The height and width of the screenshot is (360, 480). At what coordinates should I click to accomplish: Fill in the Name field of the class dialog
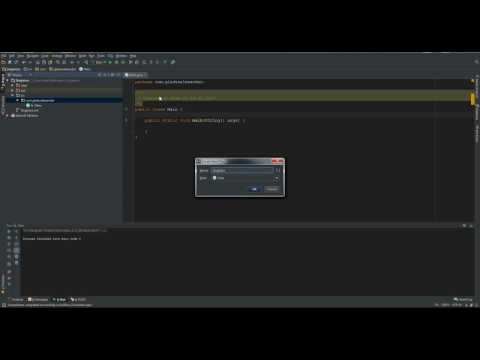pos(242,170)
